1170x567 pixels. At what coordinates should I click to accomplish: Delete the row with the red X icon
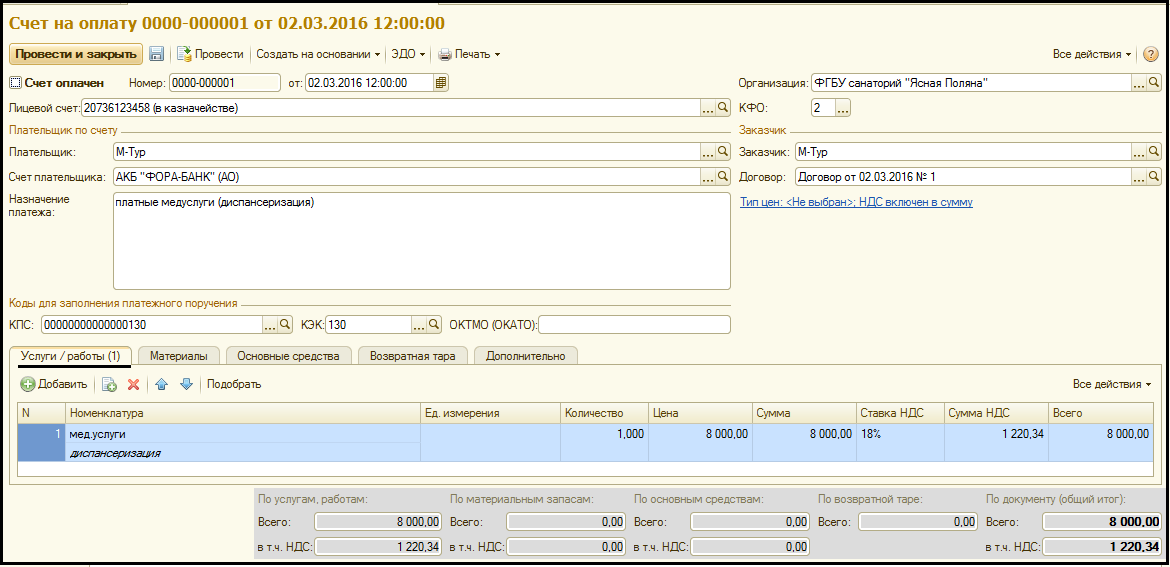[133, 384]
